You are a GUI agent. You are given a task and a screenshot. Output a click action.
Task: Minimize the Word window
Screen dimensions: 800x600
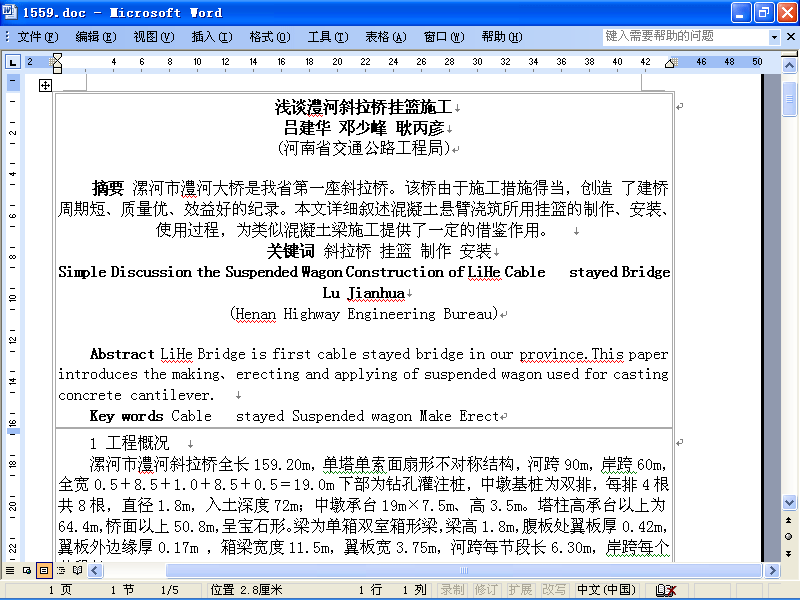click(x=740, y=12)
